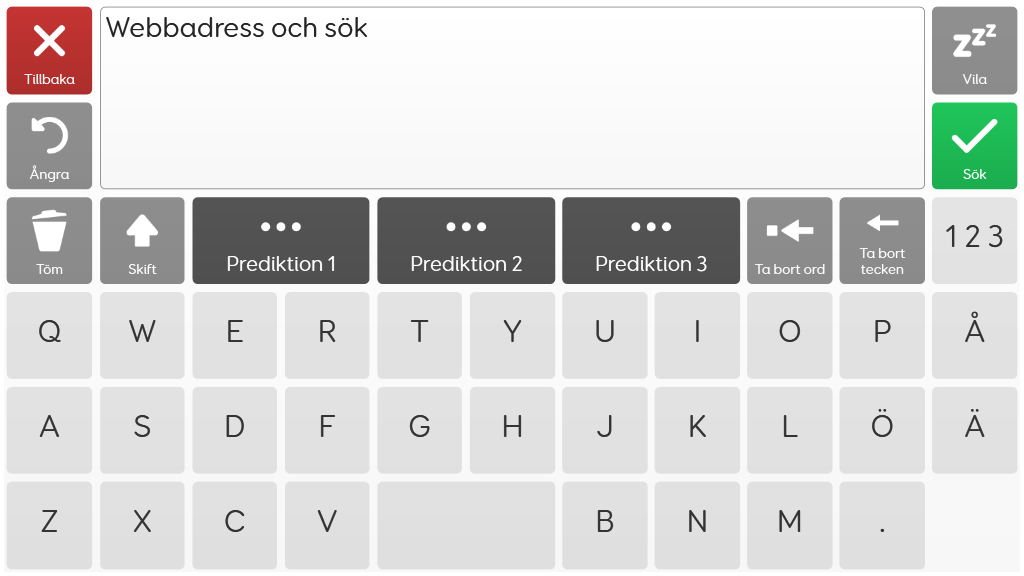1024x576 pixels.
Task: Tap the Ä letter key
Action: coord(974,430)
